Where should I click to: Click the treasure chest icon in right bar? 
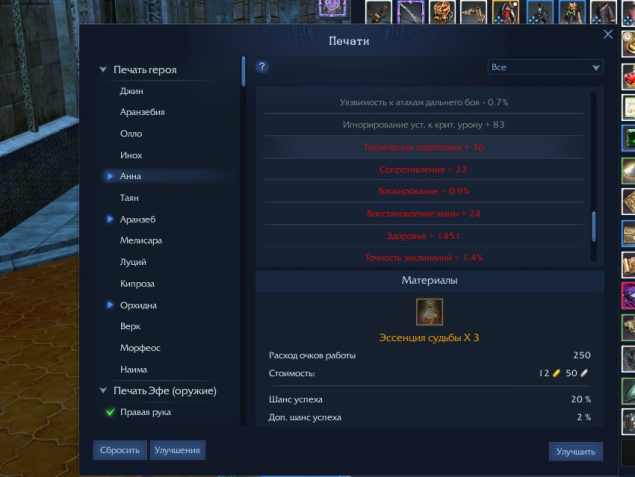coord(629,233)
